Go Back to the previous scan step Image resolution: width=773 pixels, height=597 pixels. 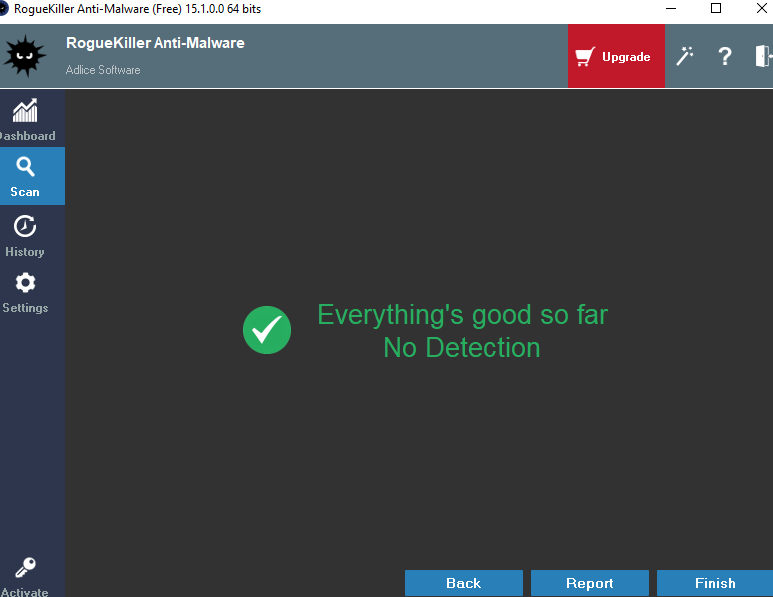[463, 583]
